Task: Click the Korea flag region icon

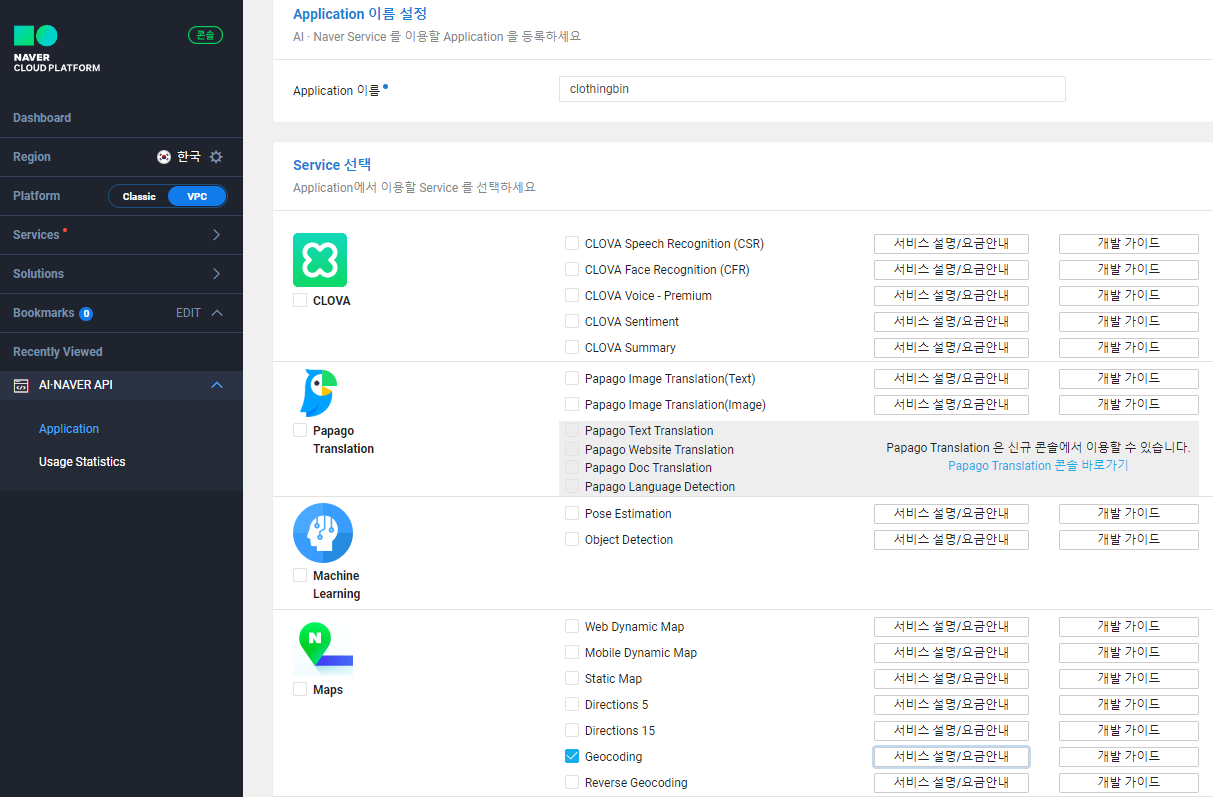Action: pos(164,157)
